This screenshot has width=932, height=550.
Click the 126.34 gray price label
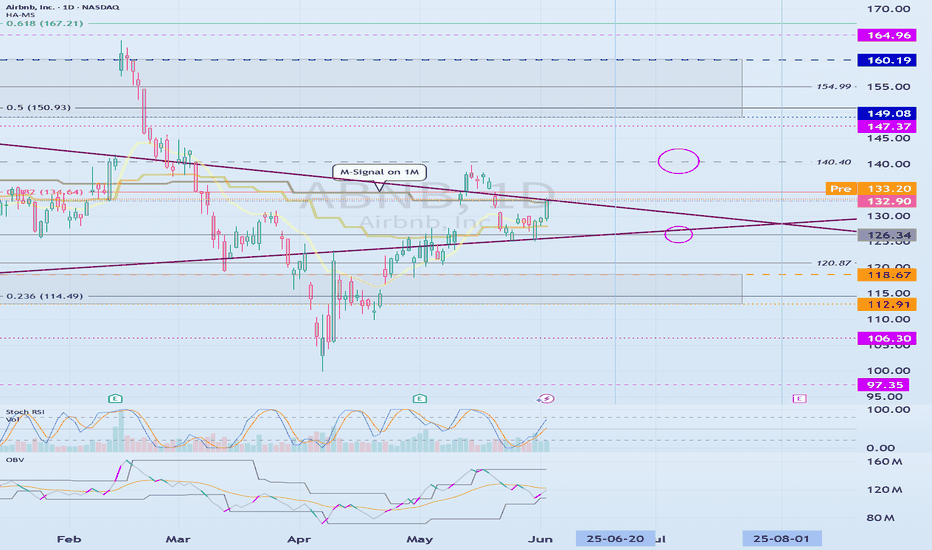(887, 235)
